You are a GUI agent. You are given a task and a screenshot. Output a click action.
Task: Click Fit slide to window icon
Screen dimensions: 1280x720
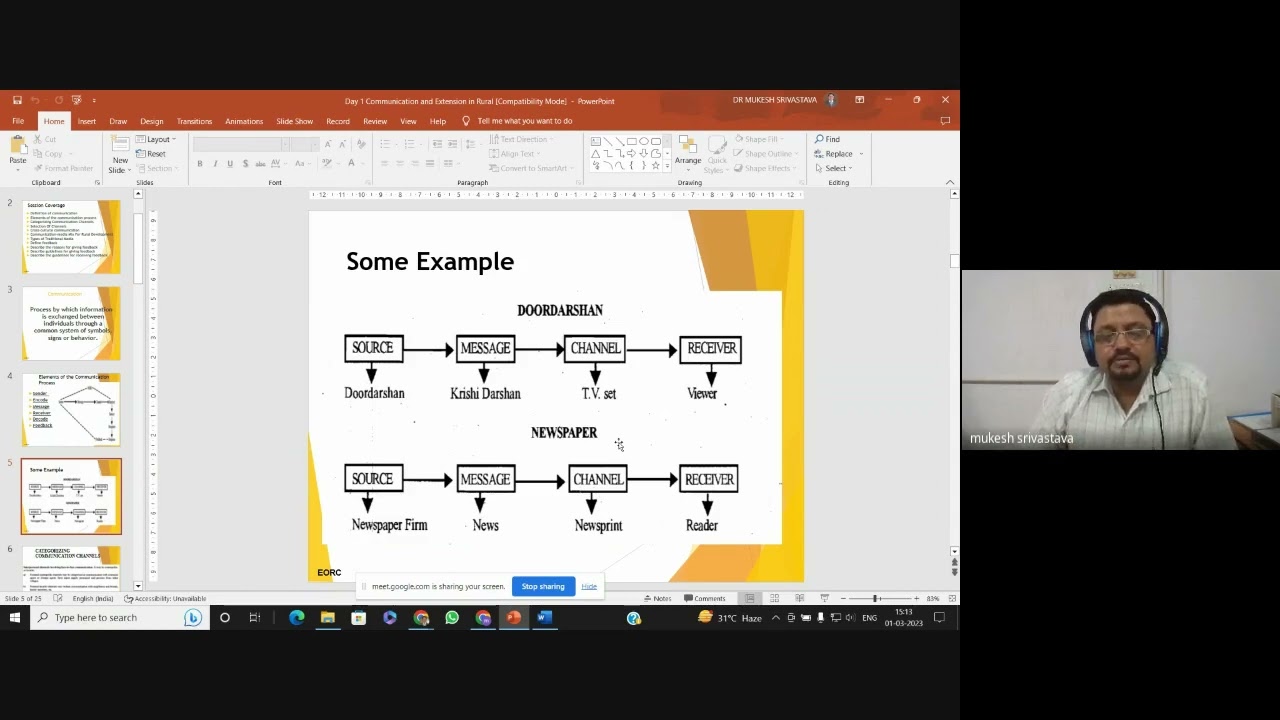click(x=952, y=598)
